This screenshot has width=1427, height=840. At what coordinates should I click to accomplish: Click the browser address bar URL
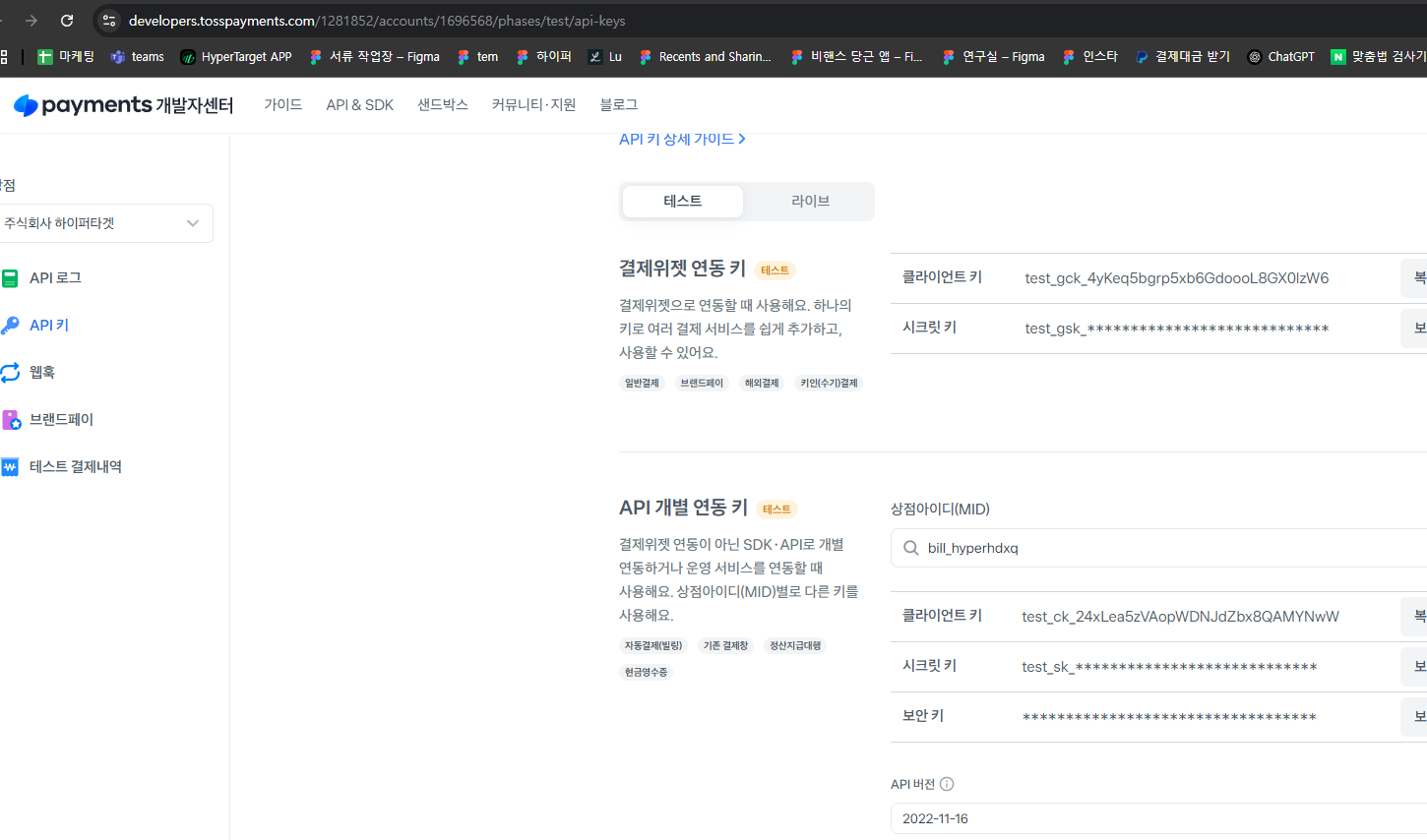coord(377,21)
